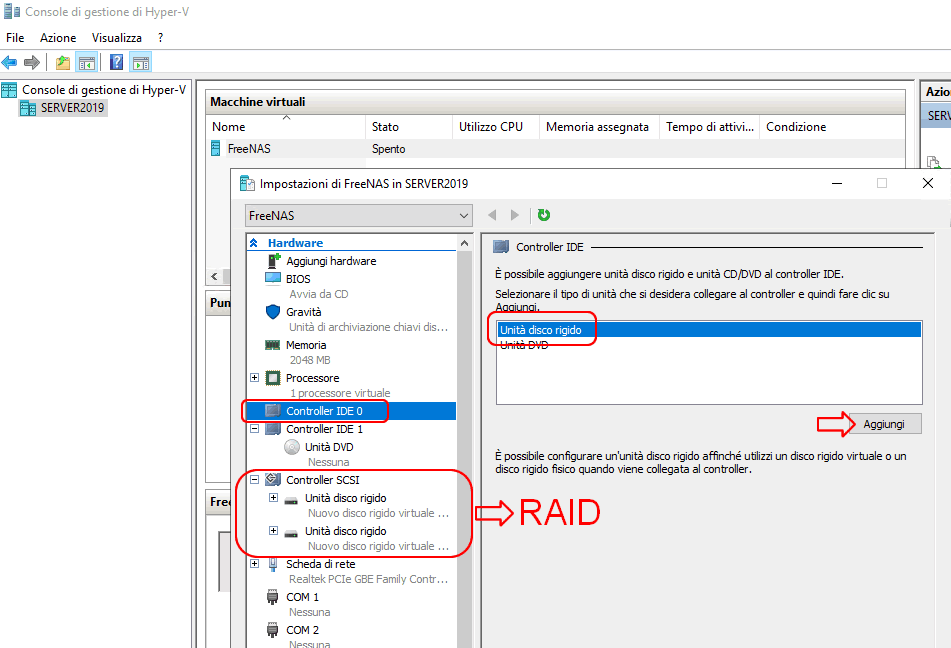Expand the first SCSI Unità disco rigido
The height and width of the screenshot is (648, 951).
(274, 498)
